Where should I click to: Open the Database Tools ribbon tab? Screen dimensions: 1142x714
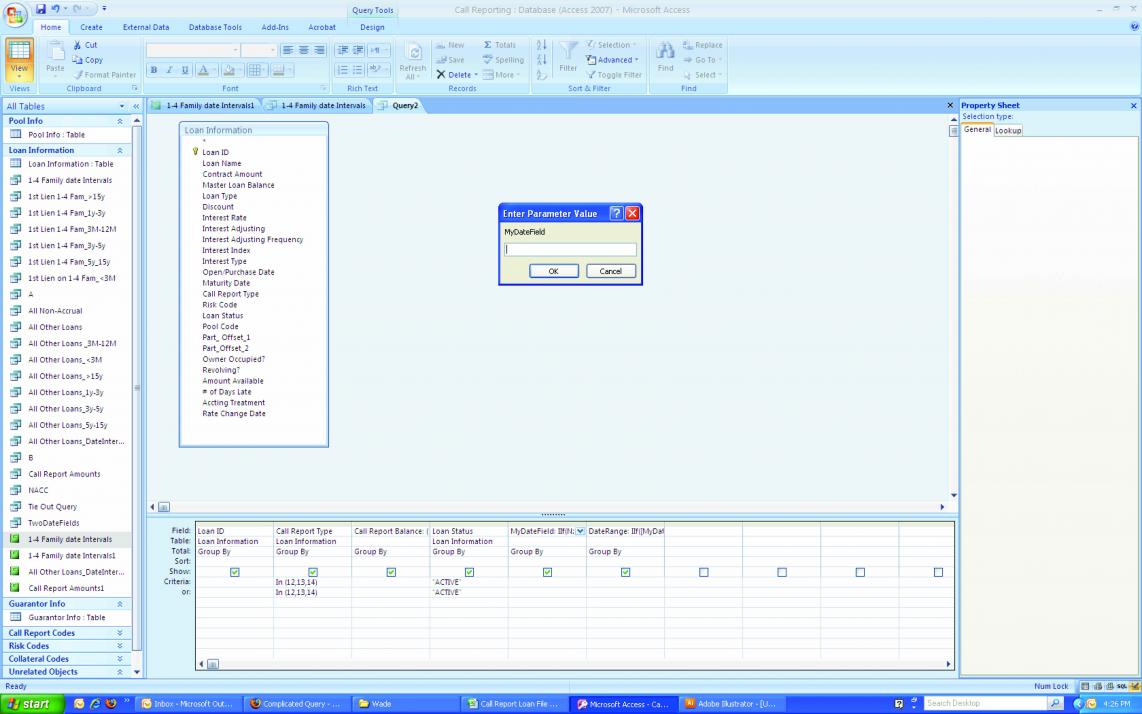tap(215, 27)
